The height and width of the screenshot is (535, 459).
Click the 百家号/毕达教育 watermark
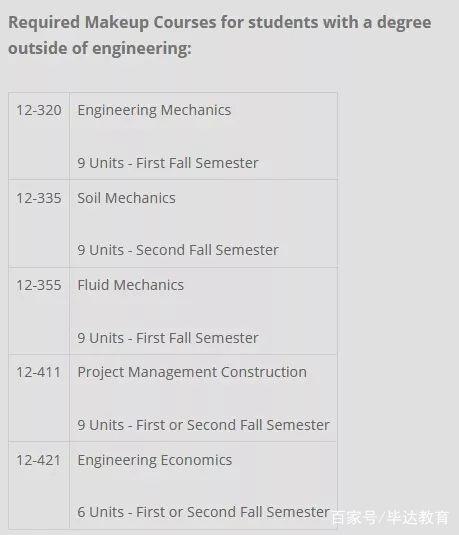pyautogui.click(x=390, y=518)
